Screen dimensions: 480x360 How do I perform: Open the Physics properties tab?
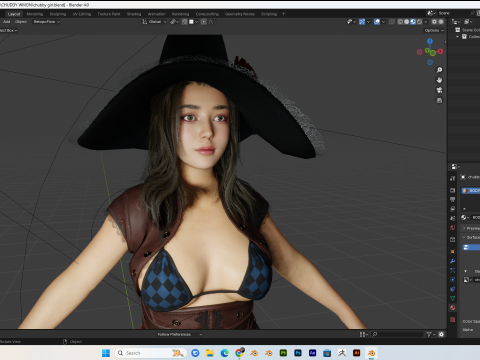click(x=452, y=280)
